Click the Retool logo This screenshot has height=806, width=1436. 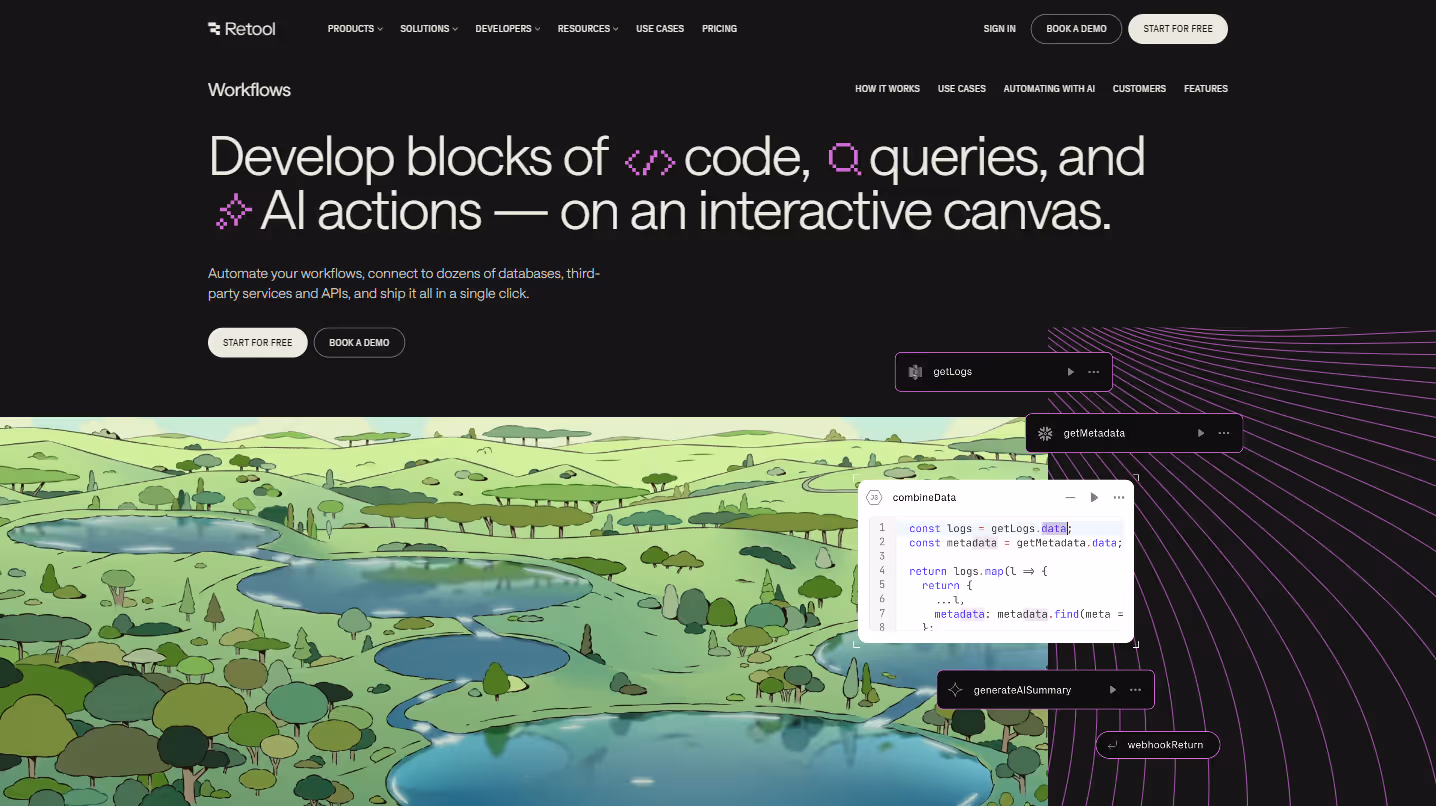241,29
